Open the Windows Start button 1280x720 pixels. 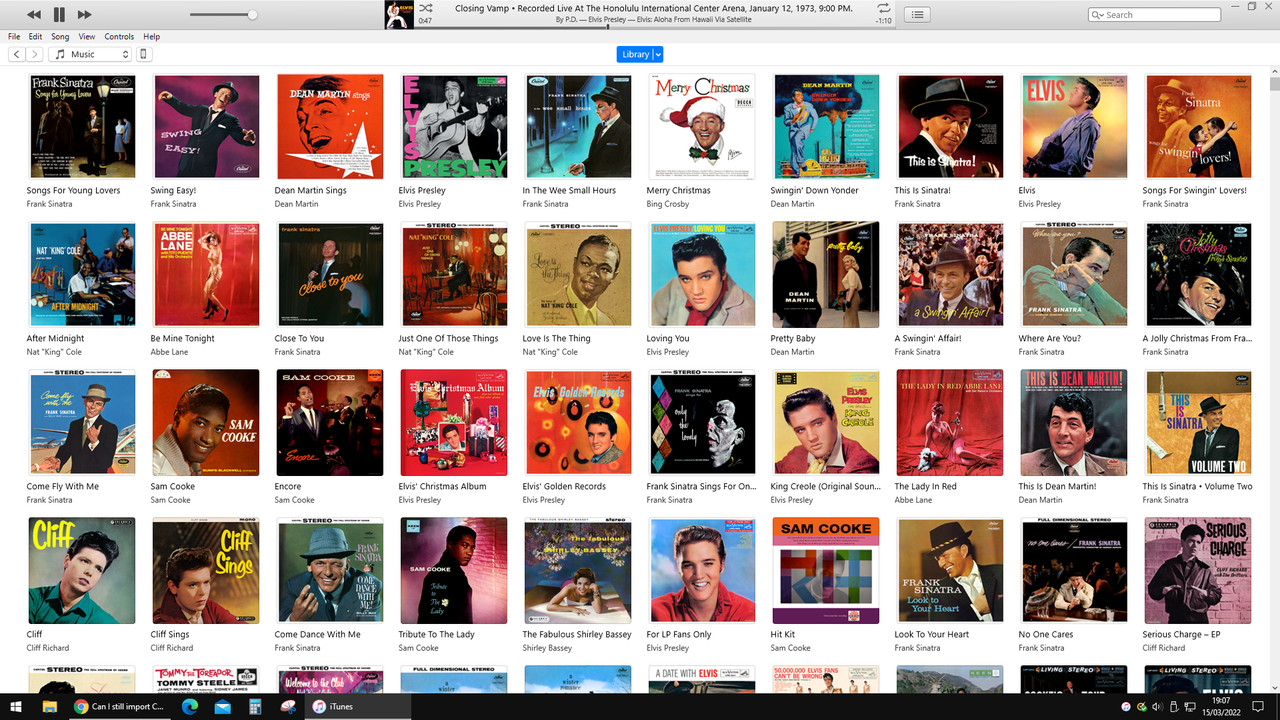[x=14, y=706]
